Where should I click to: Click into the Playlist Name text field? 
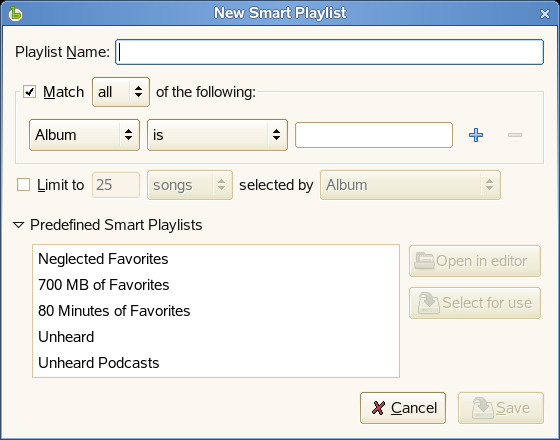[329, 52]
